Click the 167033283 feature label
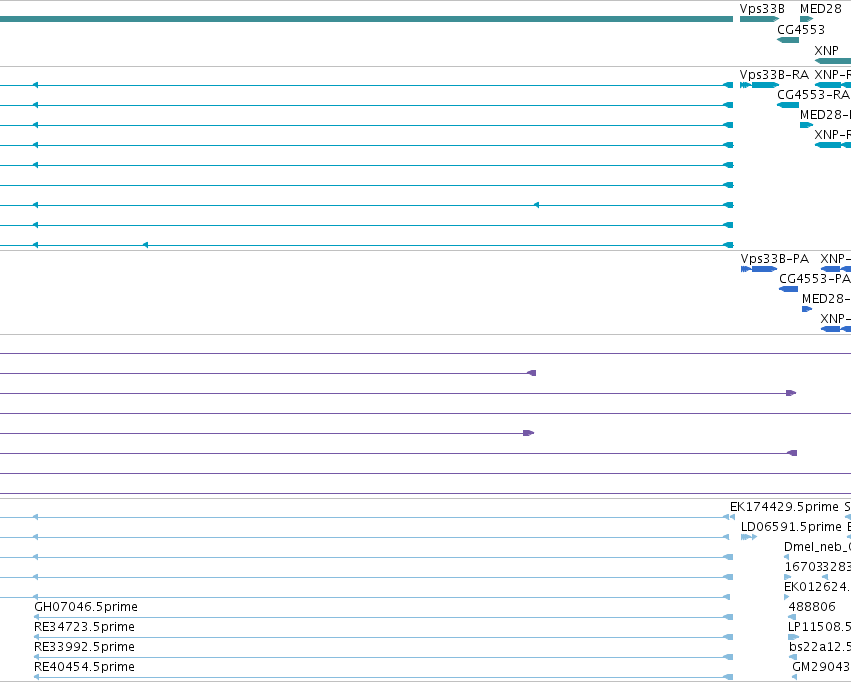The height and width of the screenshot is (682, 851). point(818,566)
